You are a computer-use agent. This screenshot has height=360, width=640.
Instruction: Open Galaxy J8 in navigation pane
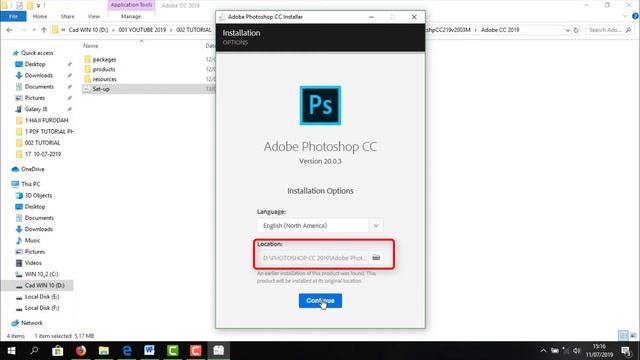(x=36, y=109)
